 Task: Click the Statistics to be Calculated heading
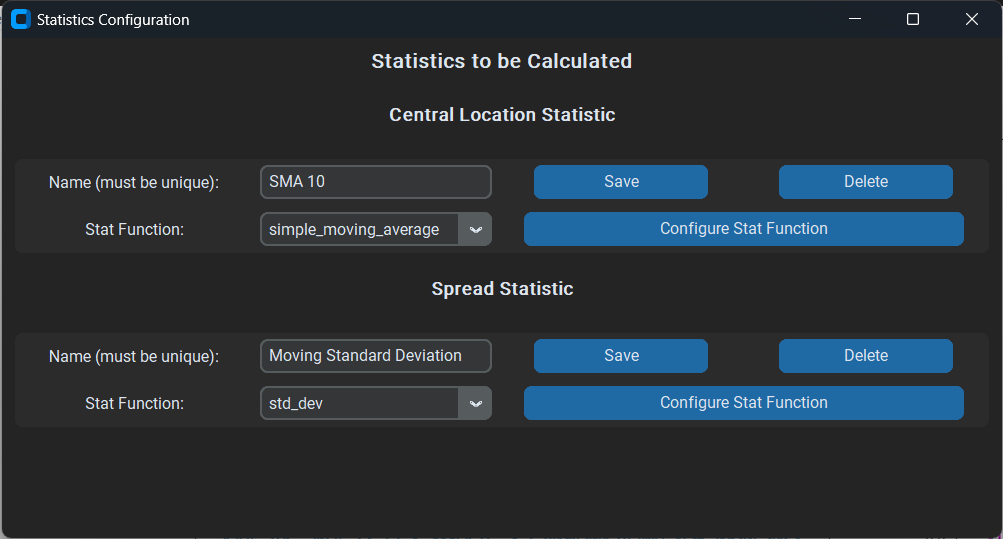pyautogui.click(x=502, y=61)
